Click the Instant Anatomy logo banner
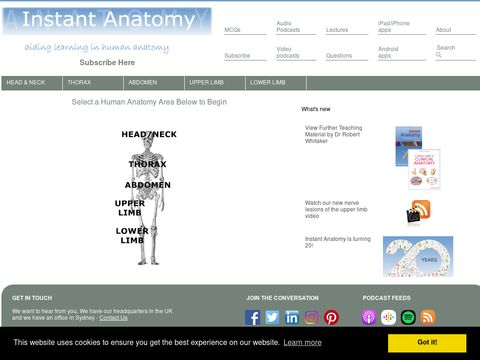Image resolution: width=480 pixels, height=360 pixels. pyautogui.click(x=107, y=21)
